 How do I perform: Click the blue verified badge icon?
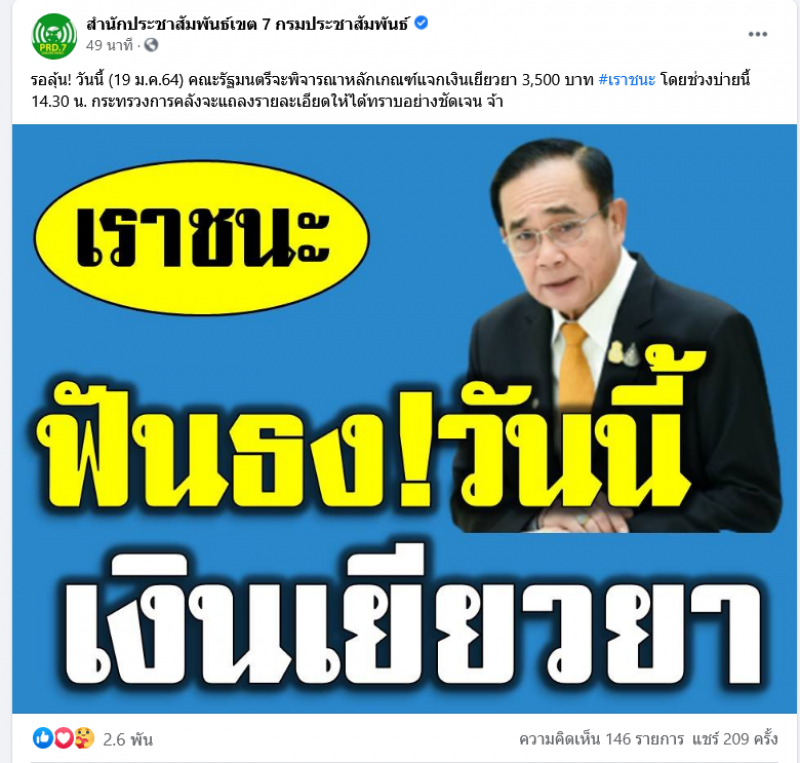tap(421, 23)
